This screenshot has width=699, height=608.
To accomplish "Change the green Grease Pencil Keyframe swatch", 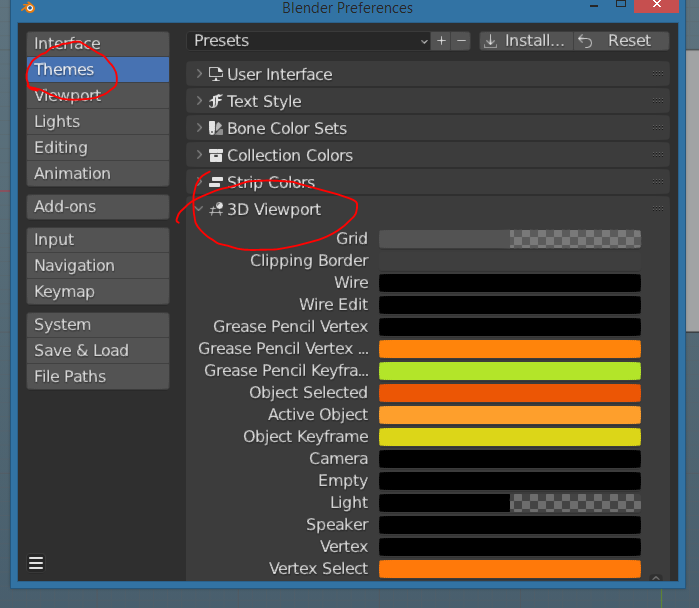I will (x=510, y=371).
